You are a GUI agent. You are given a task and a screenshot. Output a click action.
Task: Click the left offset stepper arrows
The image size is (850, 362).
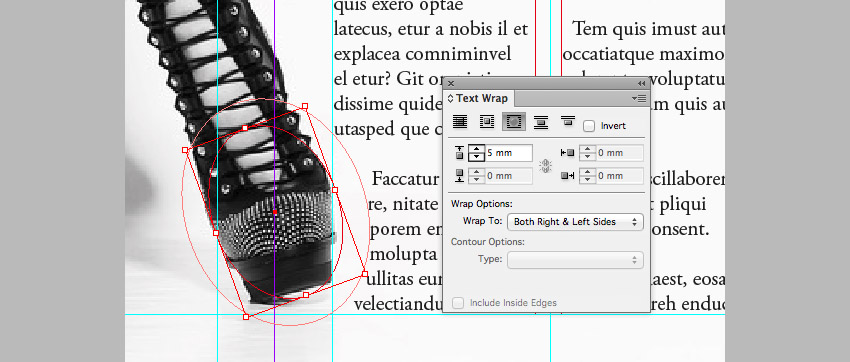point(588,153)
